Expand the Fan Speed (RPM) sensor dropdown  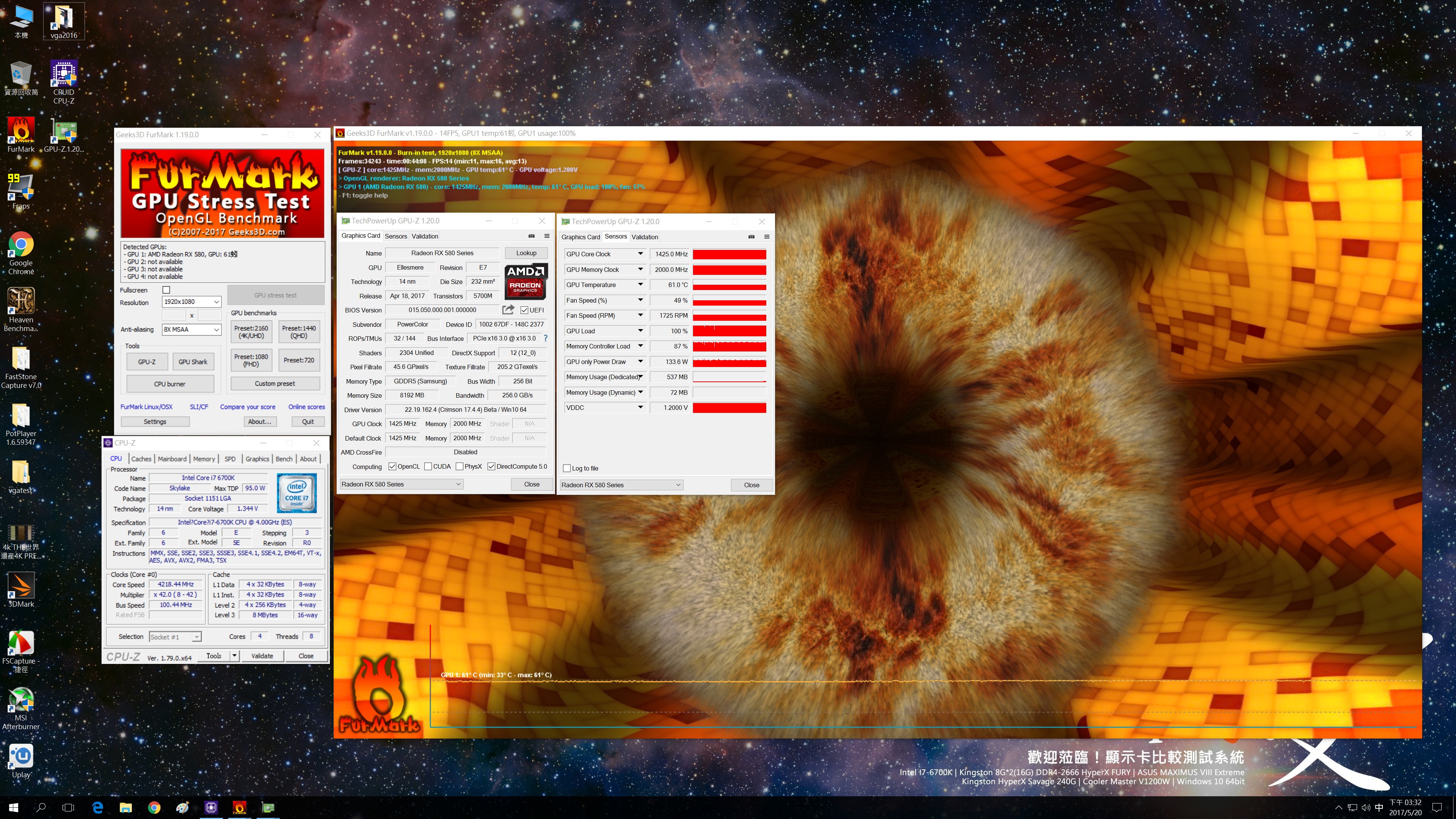pyautogui.click(x=640, y=315)
